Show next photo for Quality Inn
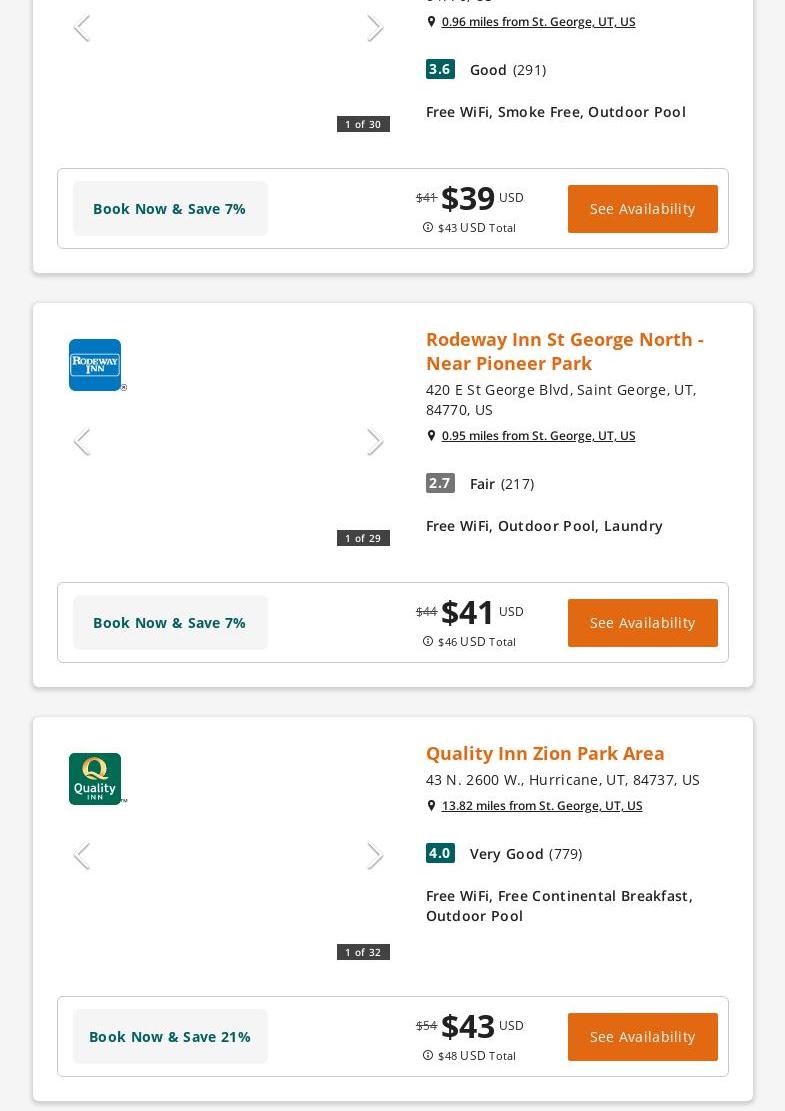This screenshot has width=785, height=1111. coord(375,856)
